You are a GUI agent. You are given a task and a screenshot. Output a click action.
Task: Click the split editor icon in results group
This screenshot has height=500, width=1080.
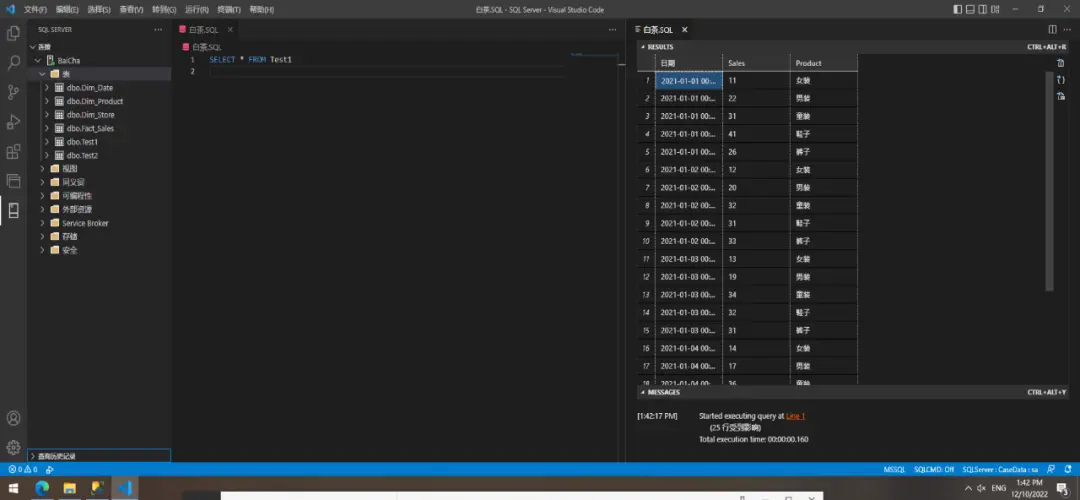pos(1052,30)
